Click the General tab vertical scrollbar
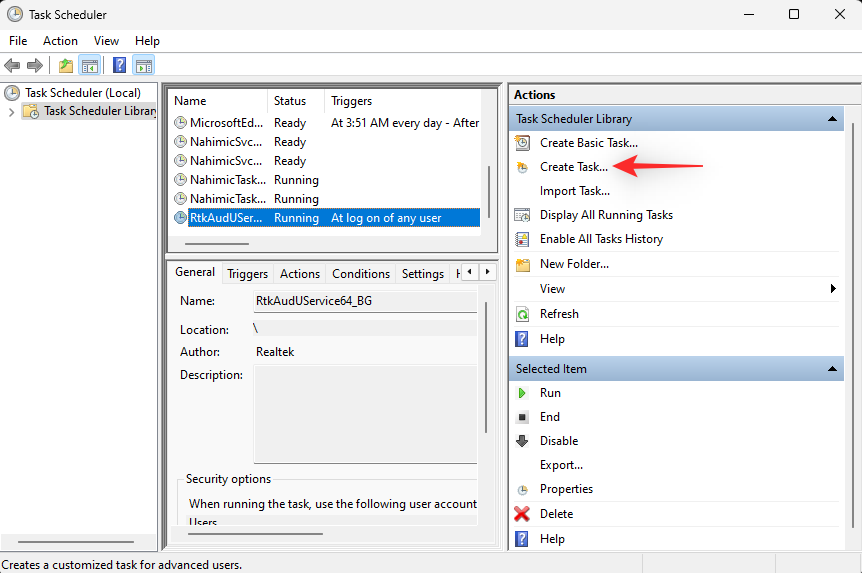This screenshot has height=573, width=862. 486,367
